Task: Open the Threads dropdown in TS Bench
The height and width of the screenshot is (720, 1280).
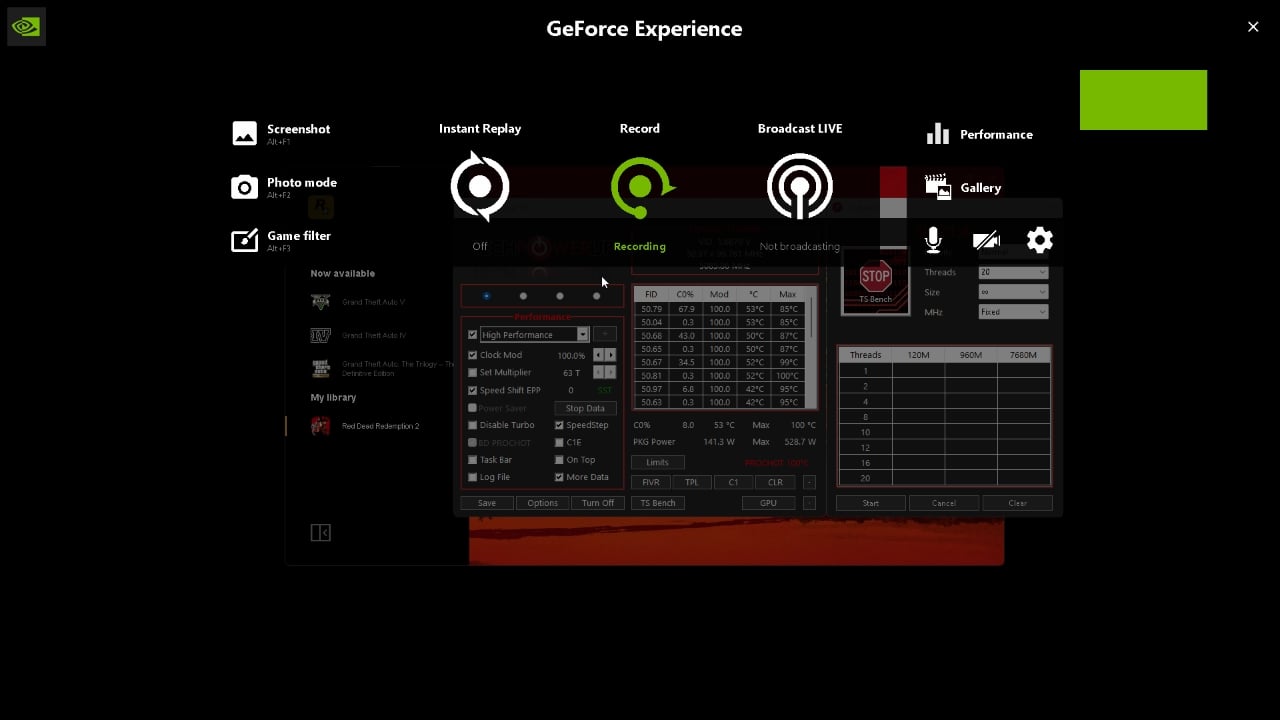Action: [x=1013, y=272]
